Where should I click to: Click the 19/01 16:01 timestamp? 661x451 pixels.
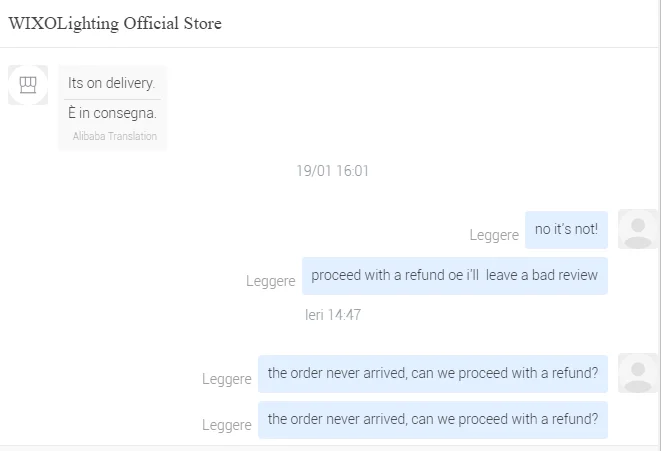(x=332, y=171)
